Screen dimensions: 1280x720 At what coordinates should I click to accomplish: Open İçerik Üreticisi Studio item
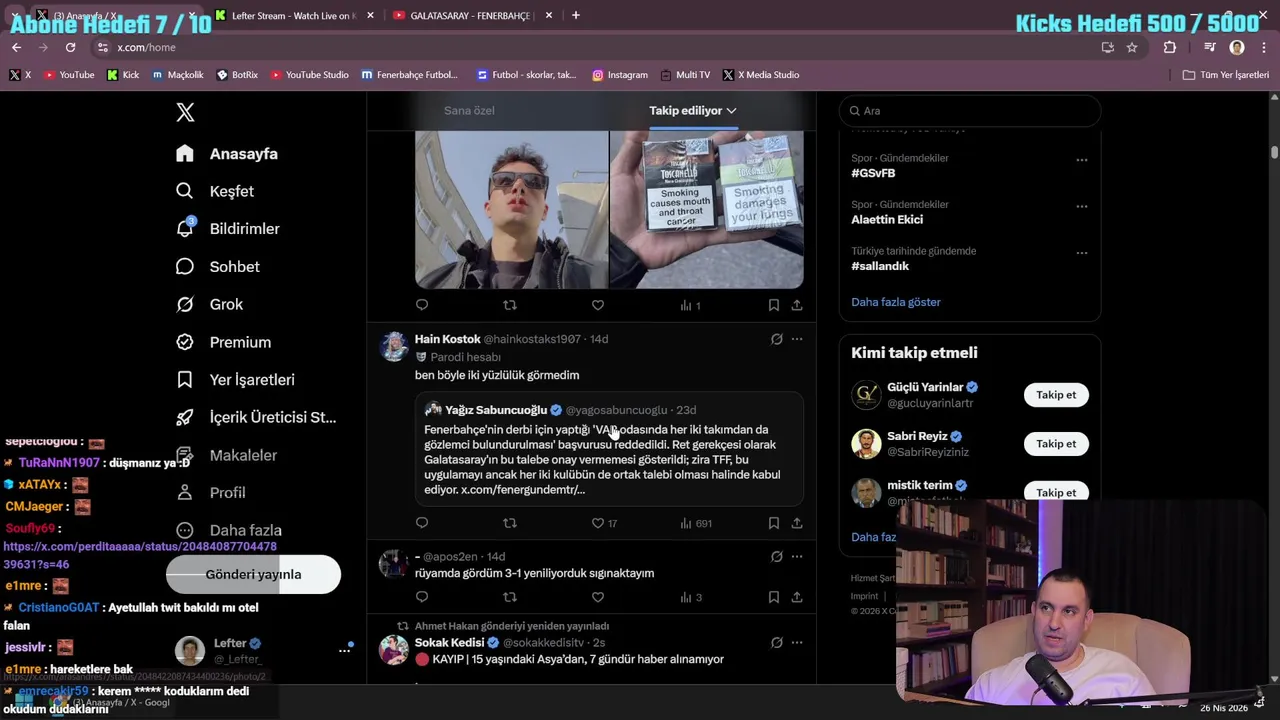click(x=256, y=417)
